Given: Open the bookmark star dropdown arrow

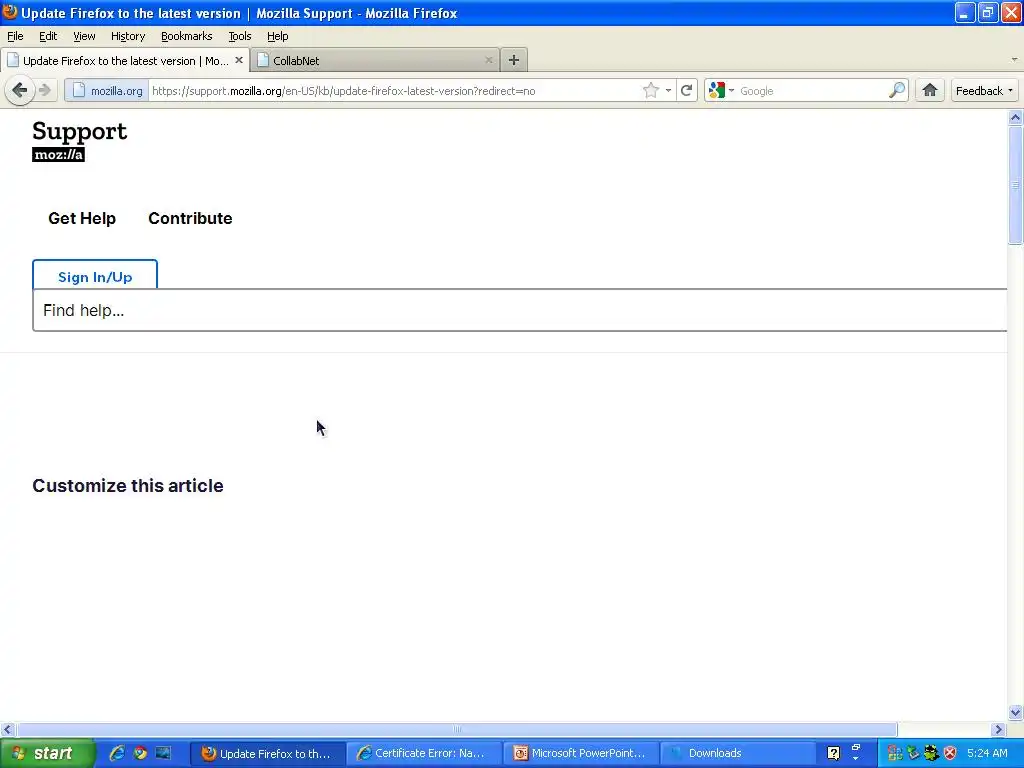Looking at the screenshot, I should tap(668, 90).
